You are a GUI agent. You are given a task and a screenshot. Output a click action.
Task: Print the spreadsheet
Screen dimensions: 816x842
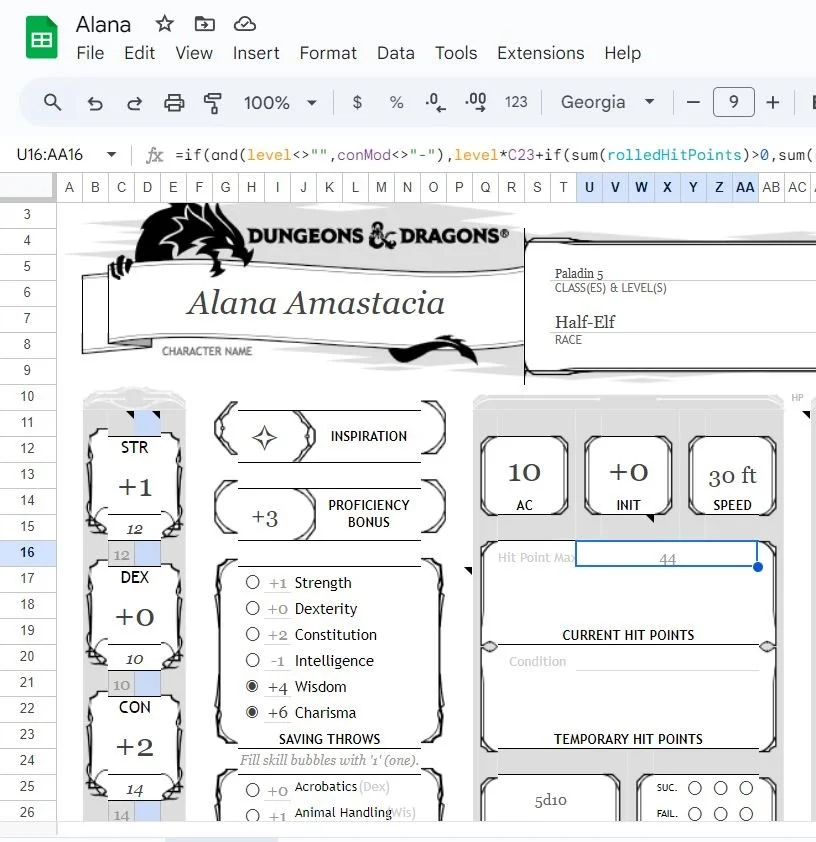[174, 102]
